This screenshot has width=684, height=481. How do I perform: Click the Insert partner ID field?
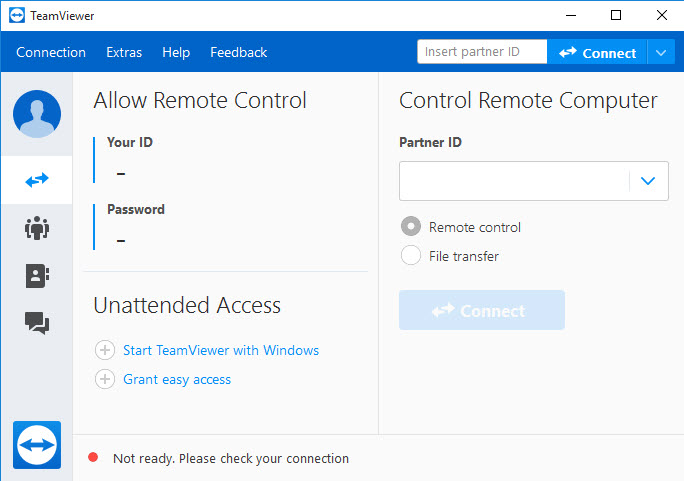(x=482, y=51)
